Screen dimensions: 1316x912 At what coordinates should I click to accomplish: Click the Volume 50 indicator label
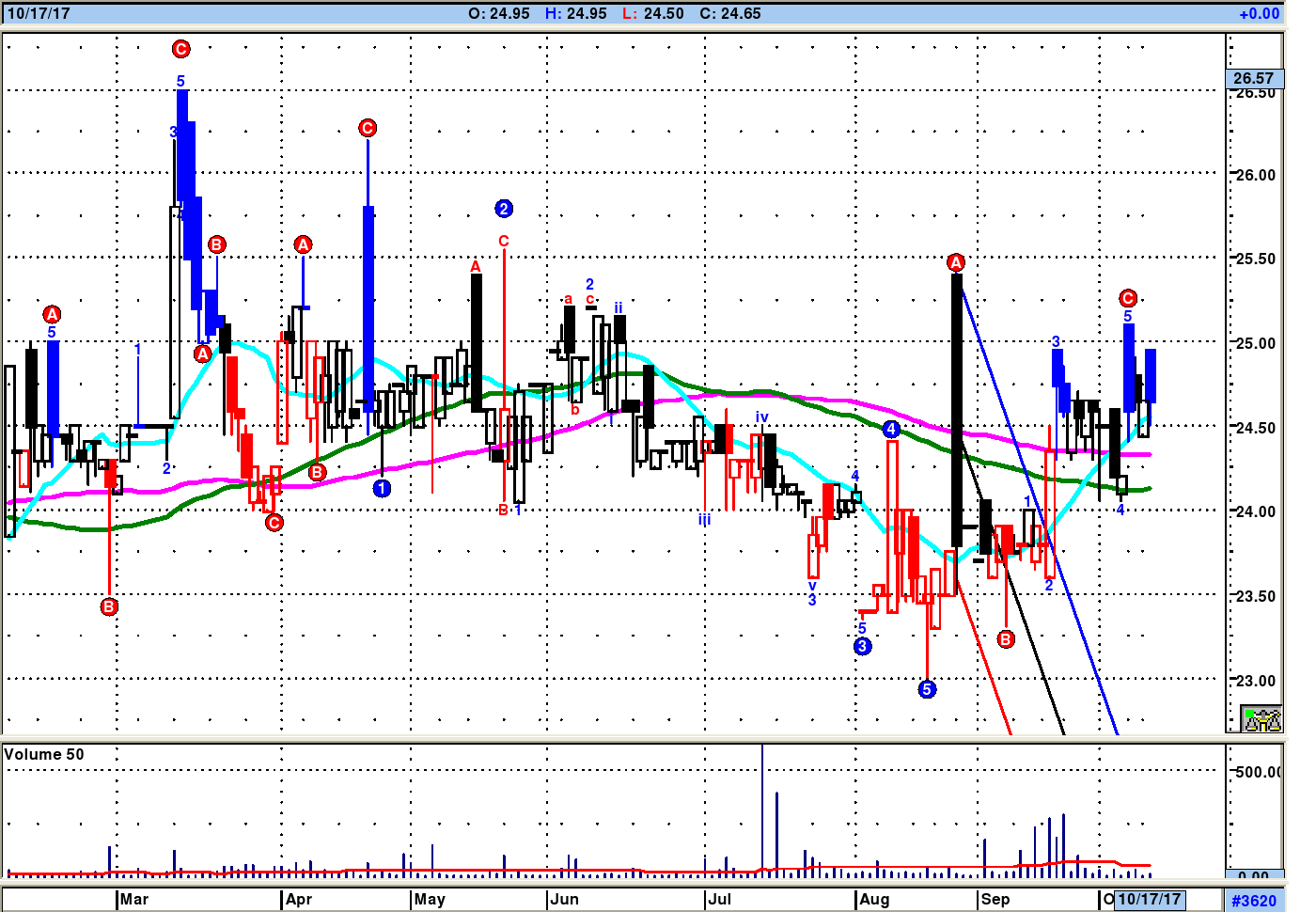coord(44,754)
